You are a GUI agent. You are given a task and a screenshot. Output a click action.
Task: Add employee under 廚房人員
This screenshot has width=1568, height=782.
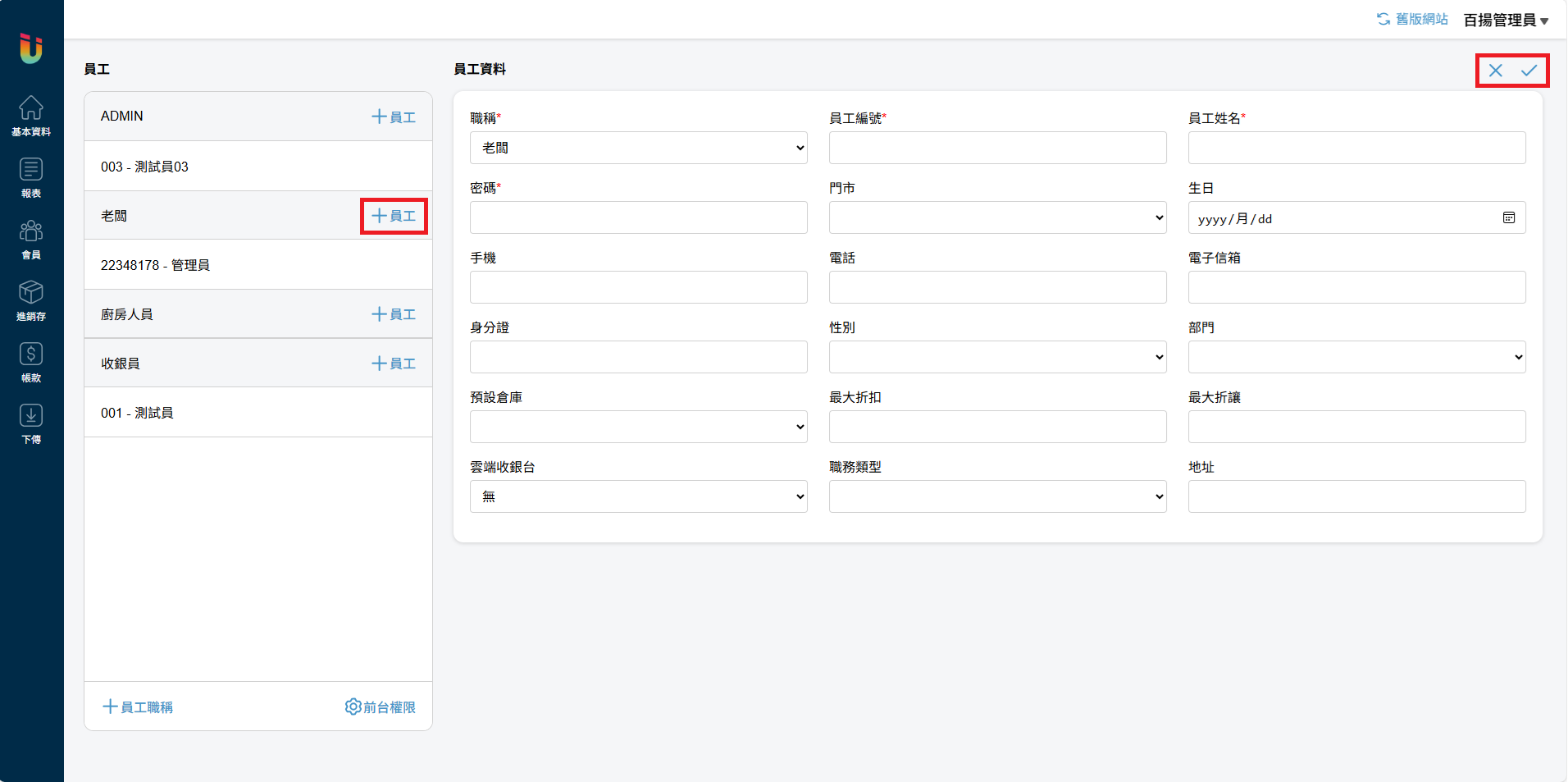coord(394,314)
